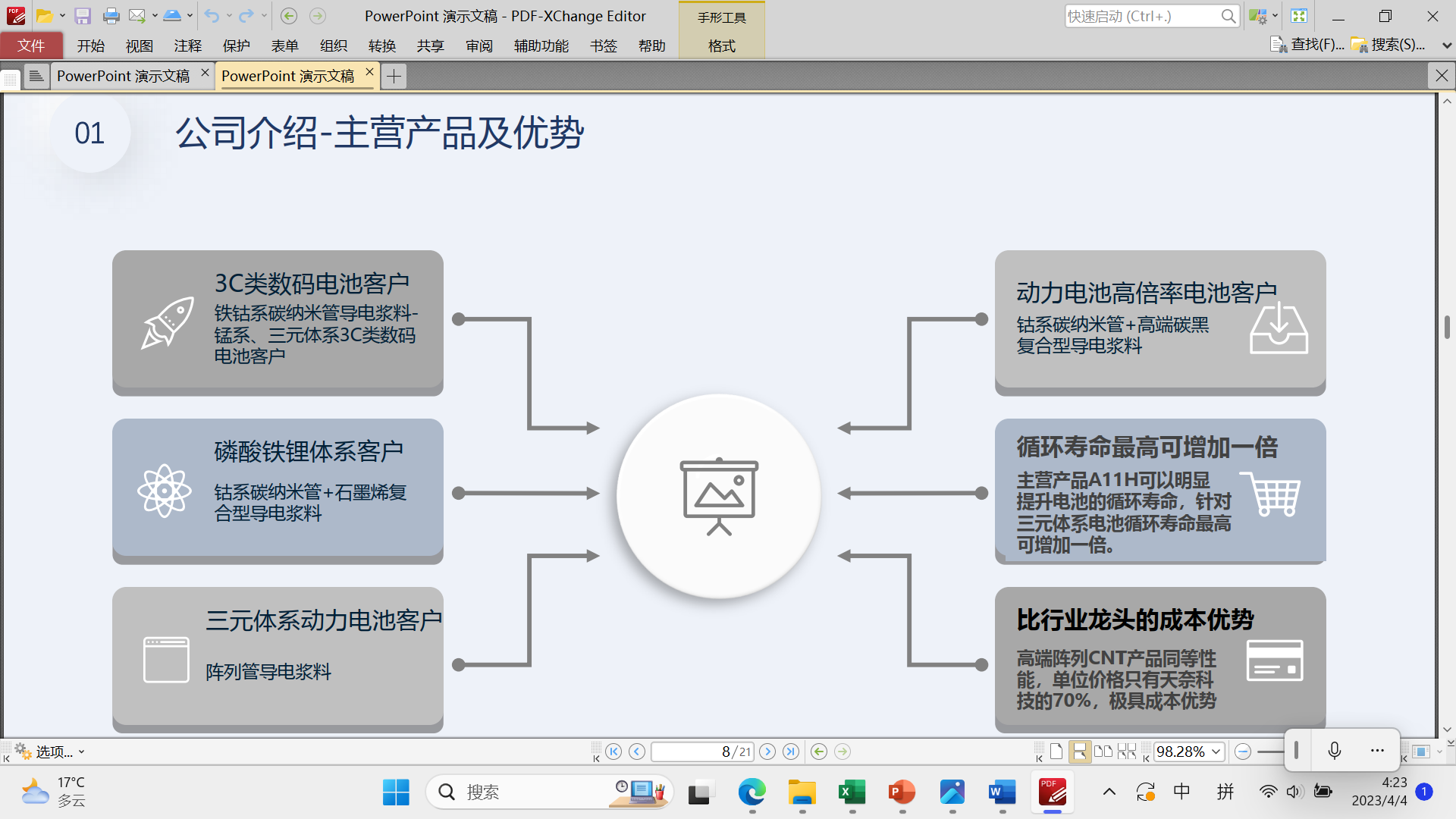Go to next page arrow

click(767, 752)
